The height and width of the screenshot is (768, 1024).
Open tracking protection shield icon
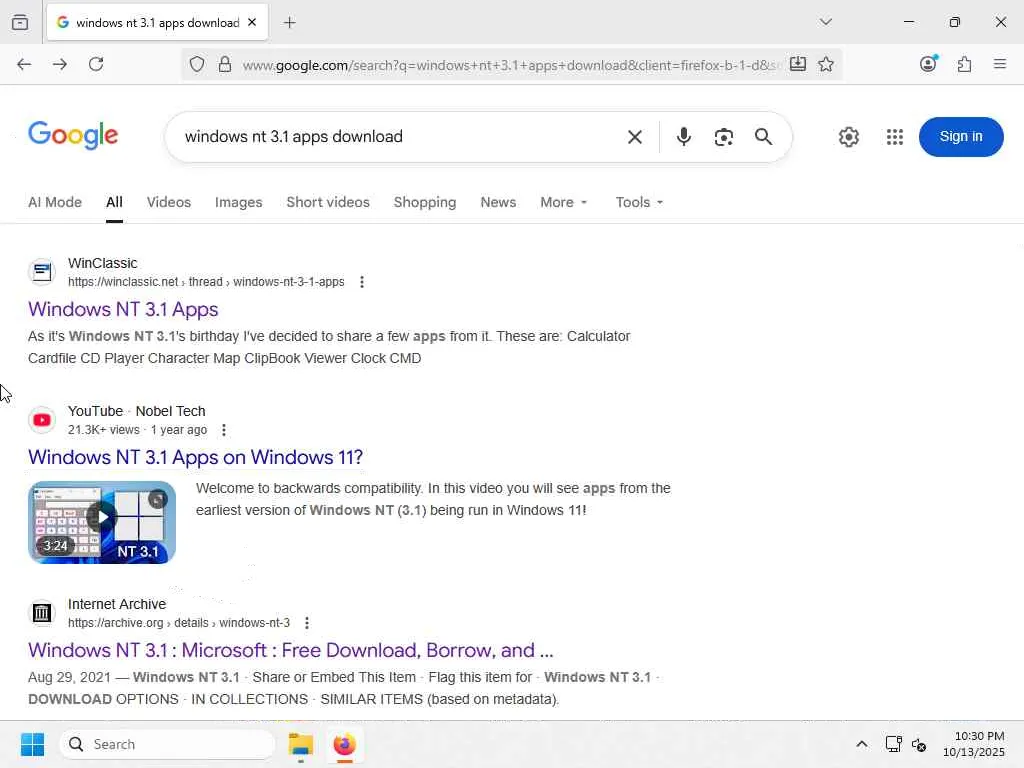pos(197,64)
